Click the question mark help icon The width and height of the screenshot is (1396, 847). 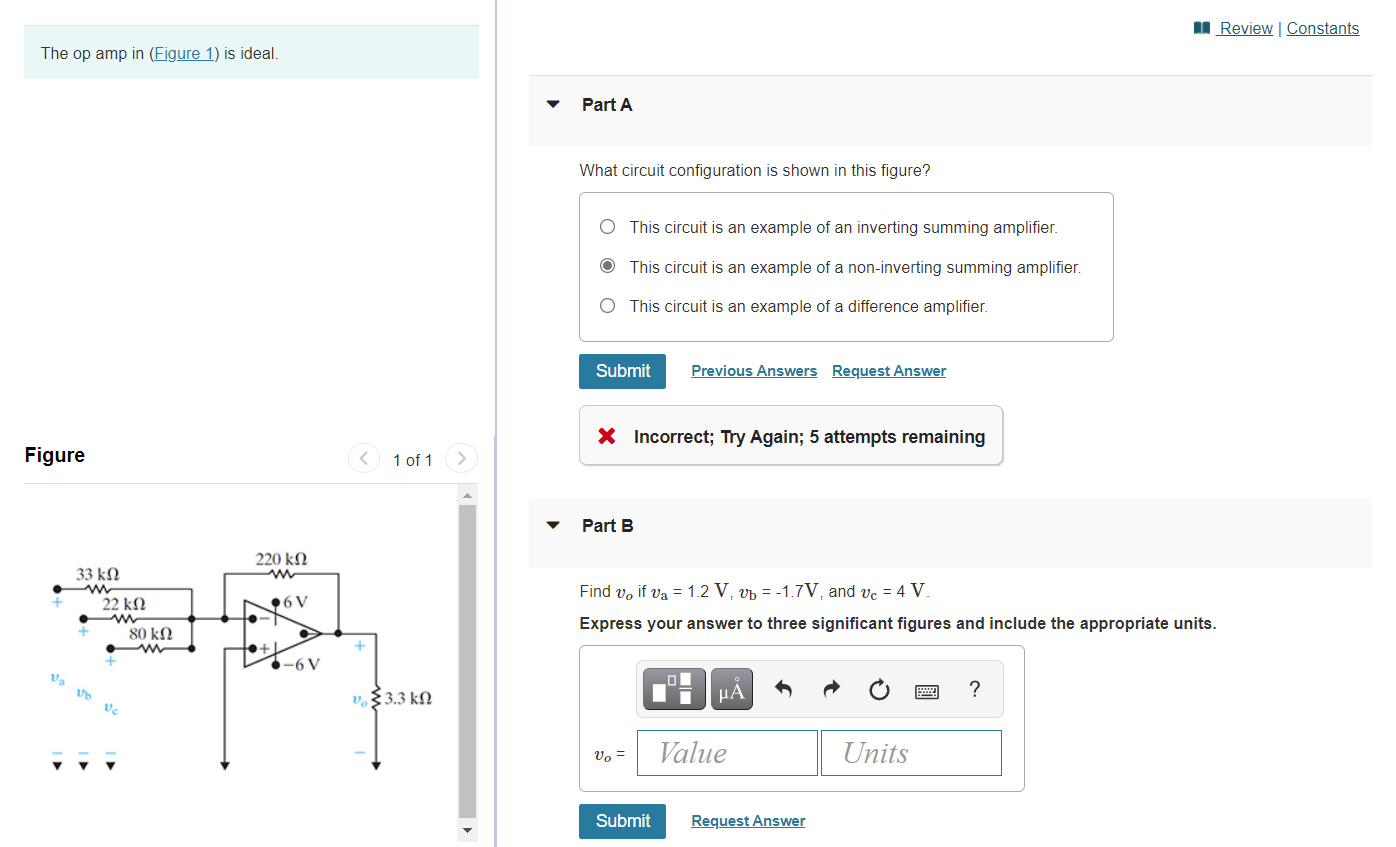pos(975,689)
